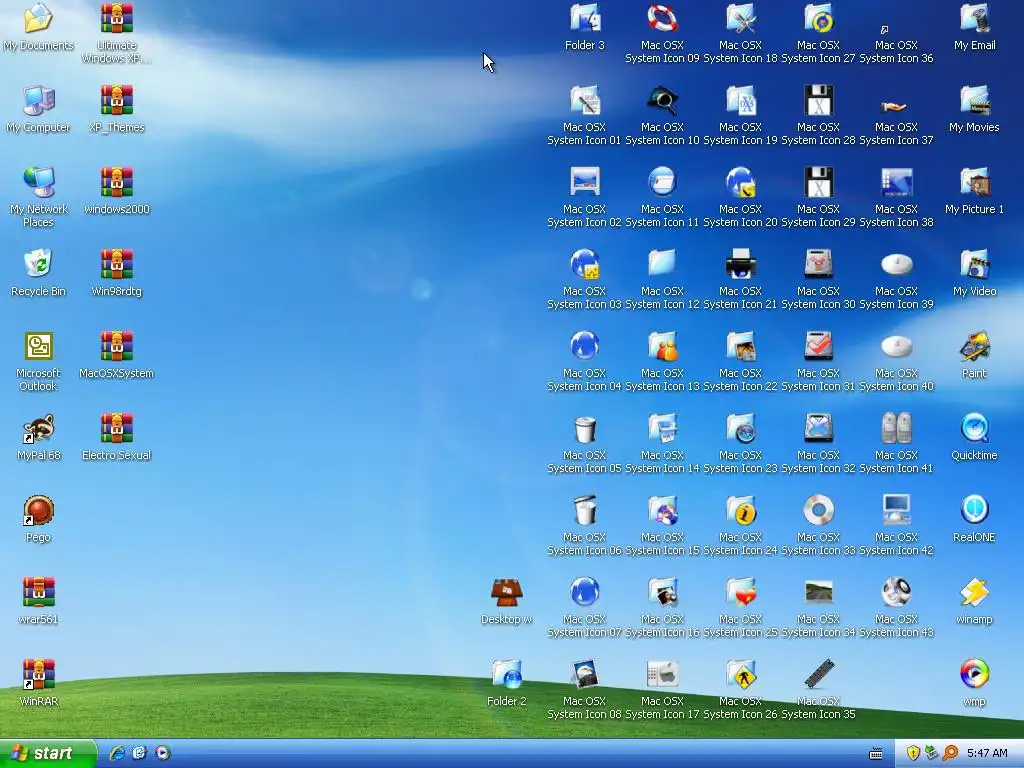
Task: Open the Pego shortcut icon
Action: click(x=38, y=511)
